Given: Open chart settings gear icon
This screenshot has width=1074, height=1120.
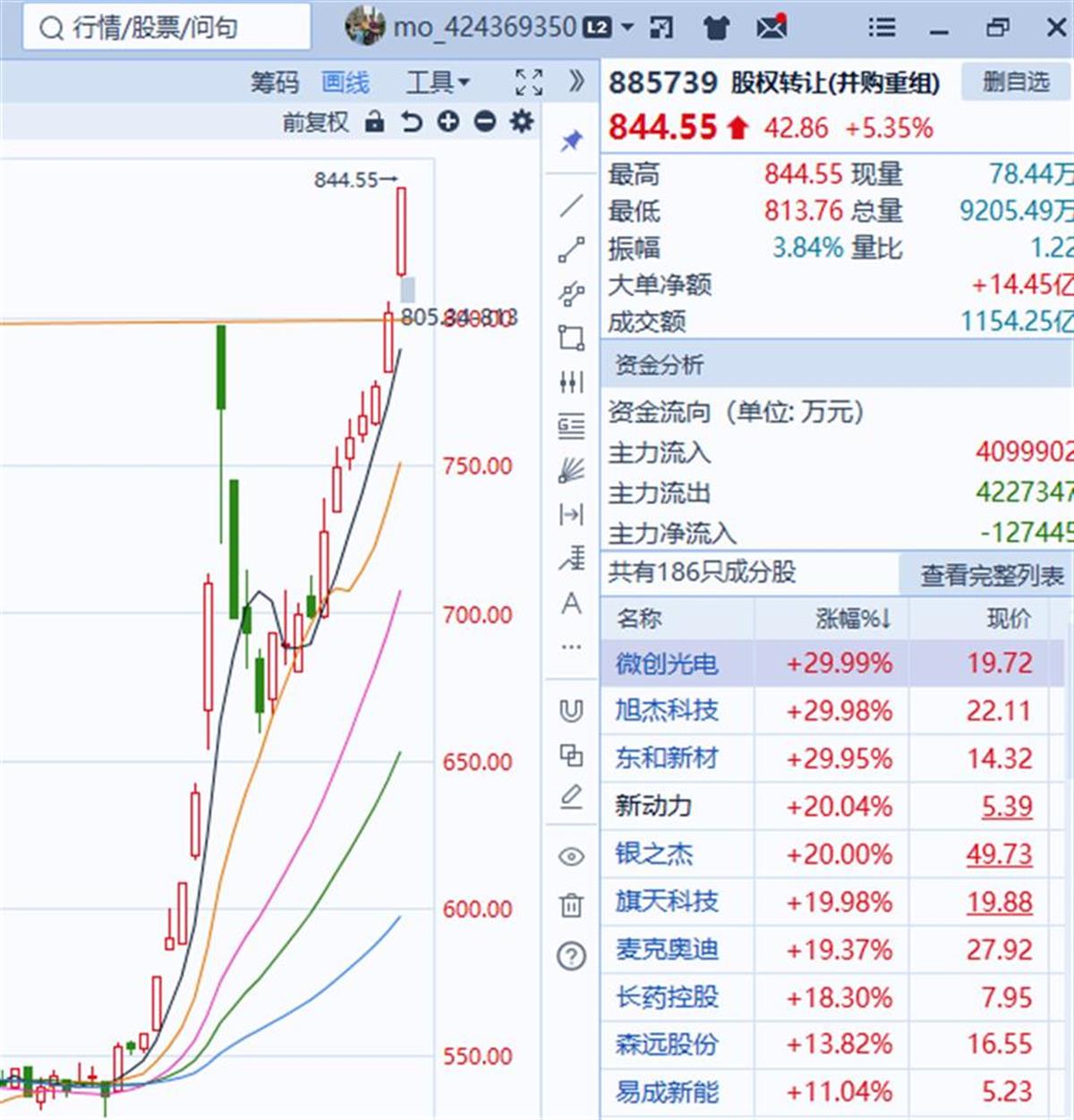Looking at the screenshot, I should [x=521, y=122].
